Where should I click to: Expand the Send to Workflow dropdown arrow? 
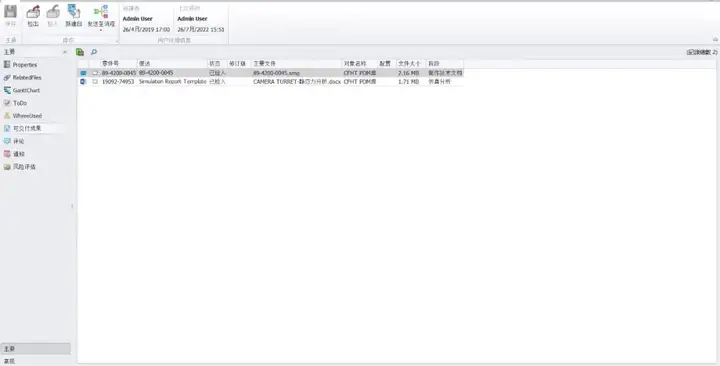(x=101, y=30)
